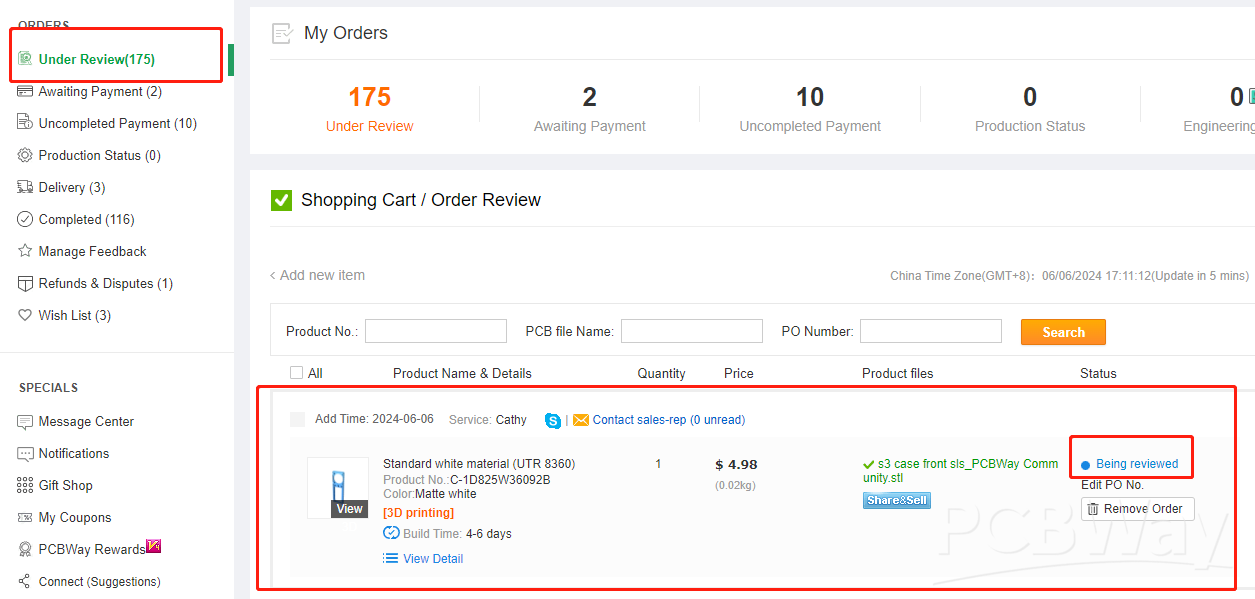The image size is (1255, 599).
Task: Click the Share&Sell badge
Action: (x=896, y=500)
